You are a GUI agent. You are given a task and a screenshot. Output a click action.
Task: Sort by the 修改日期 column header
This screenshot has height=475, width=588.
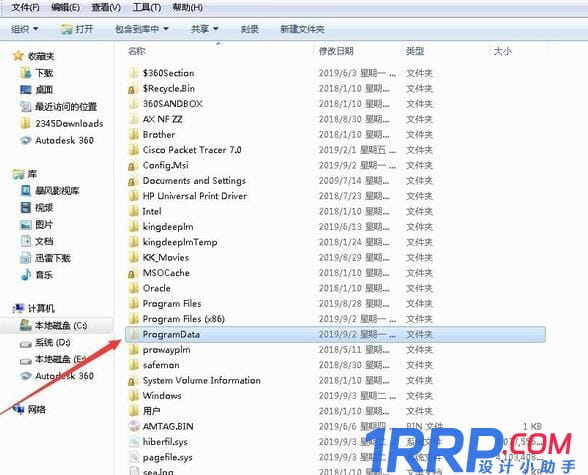[336, 51]
